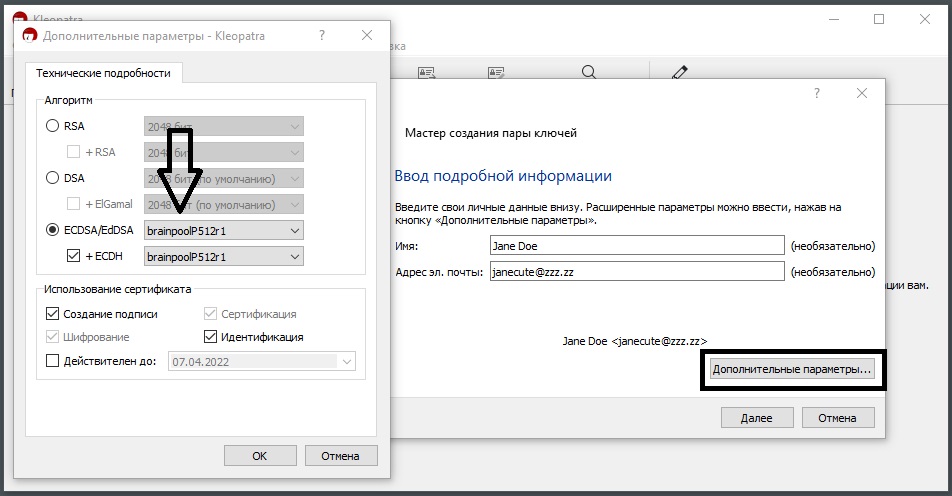
Task: Open the +ECDH curve dropdown
Action: click(x=223, y=257)
